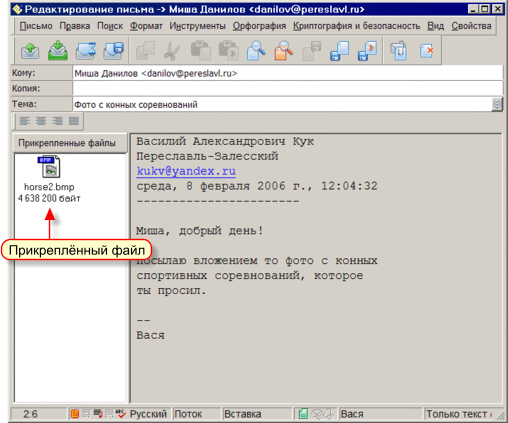Click the orange find and replace icon
The width and height of the screenshot is (508, 423).
pyautogui.click(x=284, y=51)
